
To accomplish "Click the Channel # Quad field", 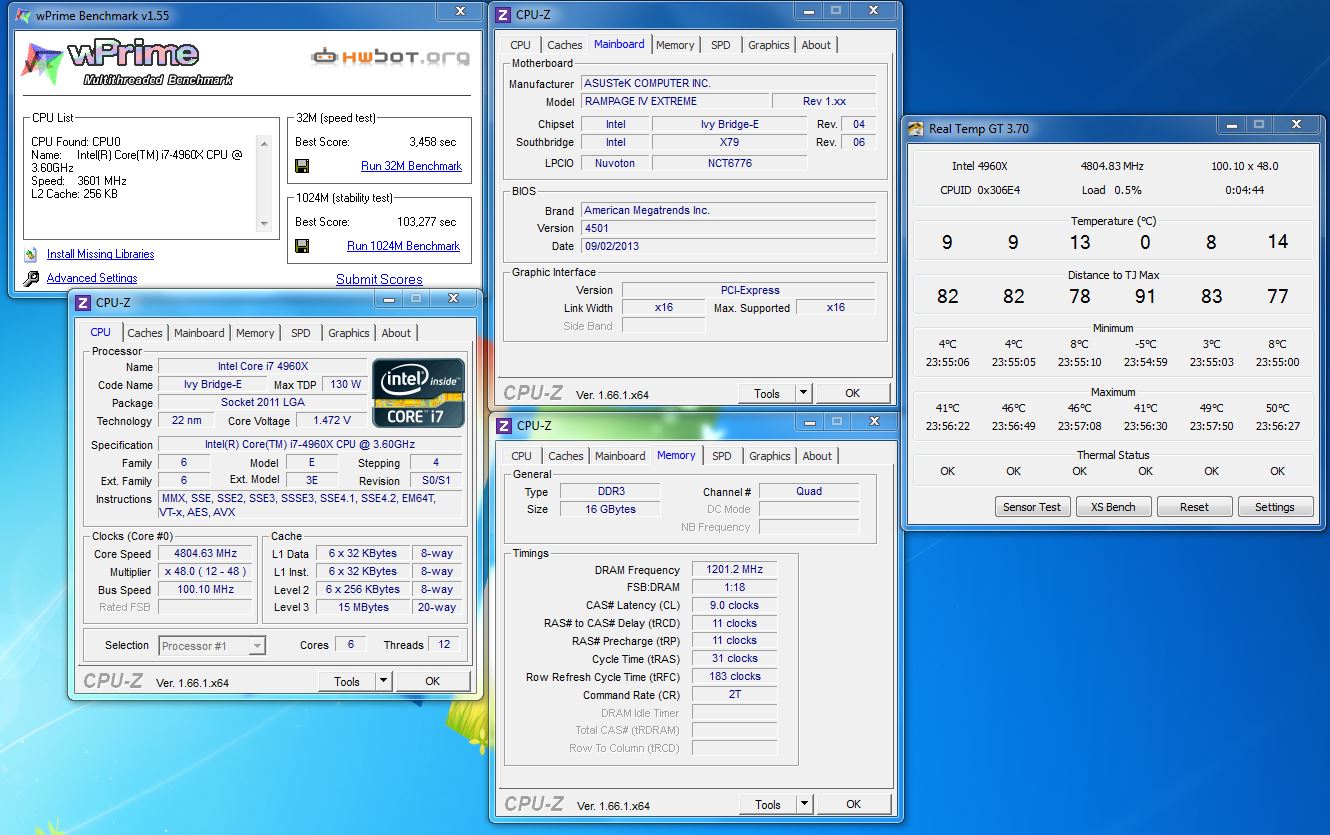I will tap(809, 491).
